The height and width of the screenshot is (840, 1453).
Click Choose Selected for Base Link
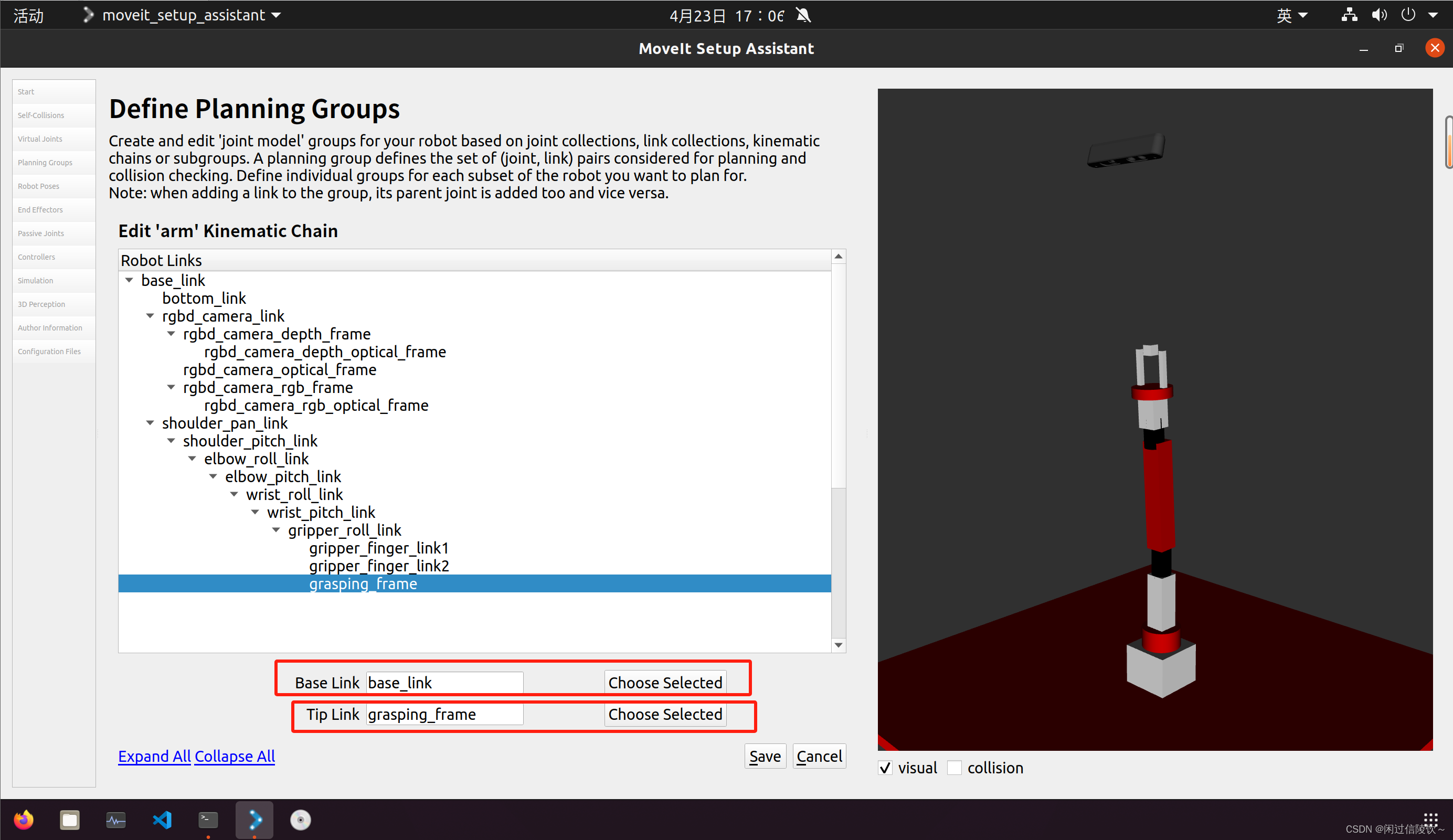coord(665,683)
